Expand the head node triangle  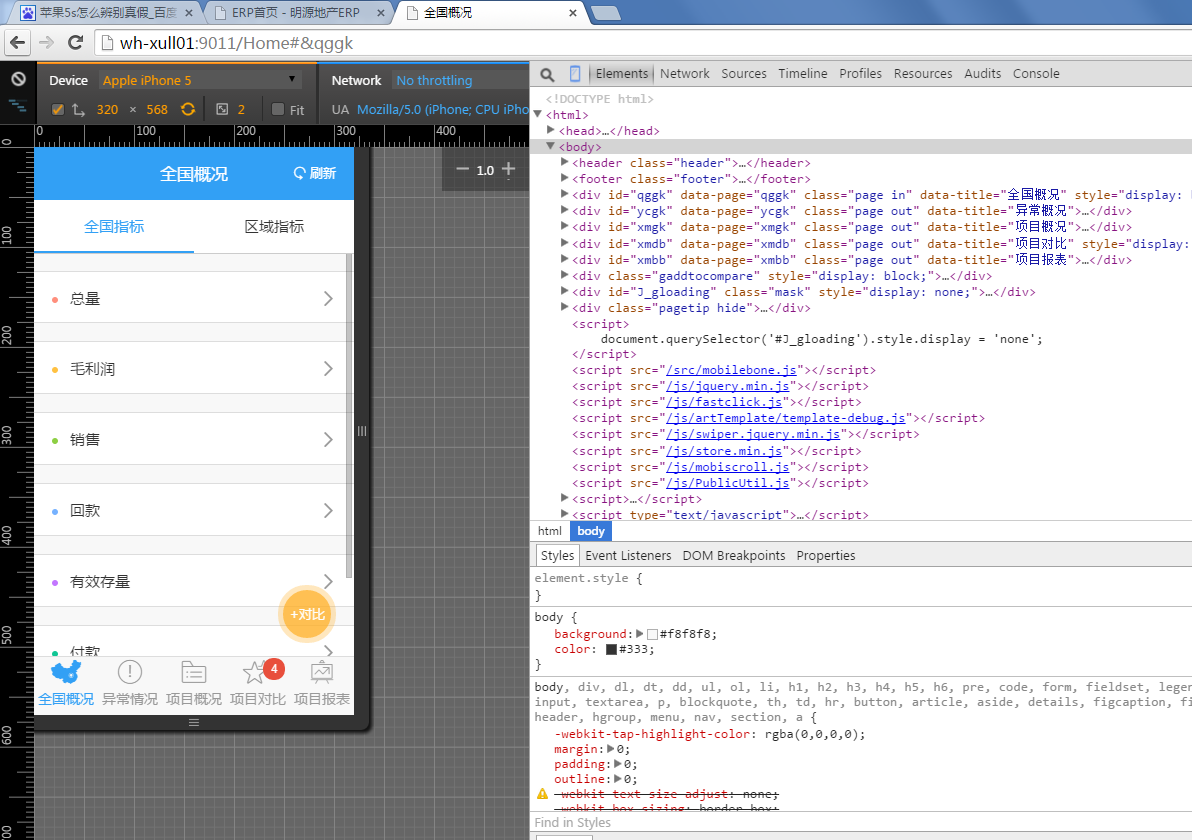pos(551,130)
